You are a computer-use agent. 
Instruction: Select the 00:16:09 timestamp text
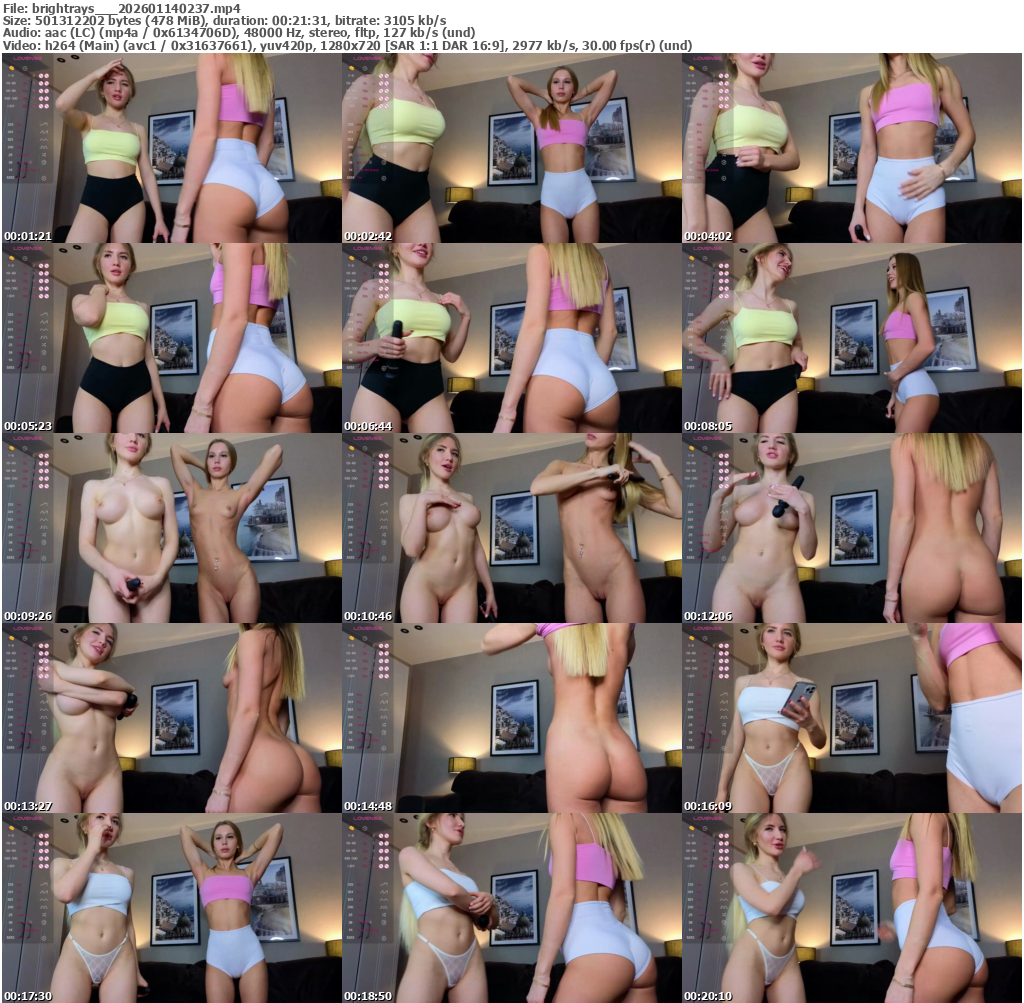click(708, 806)
